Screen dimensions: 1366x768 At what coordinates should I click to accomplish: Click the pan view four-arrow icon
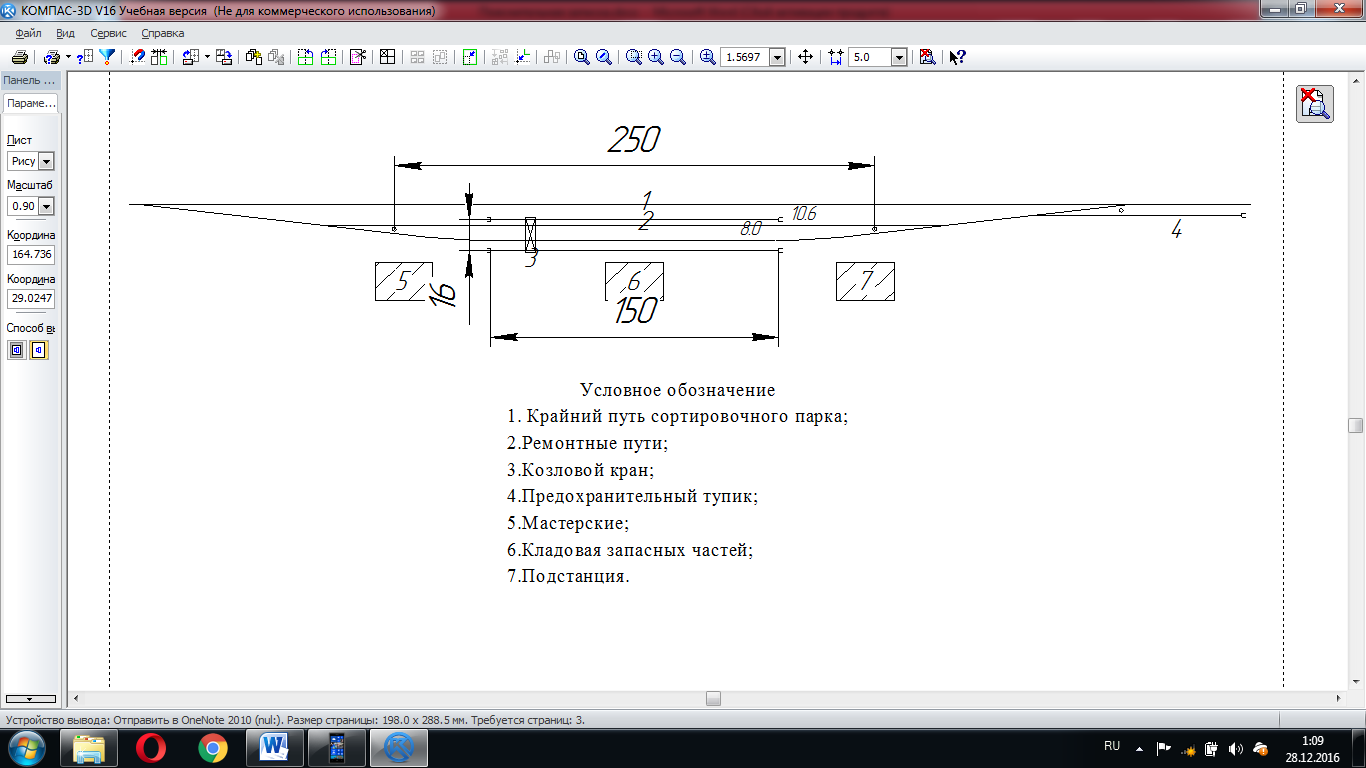point(805,57)
